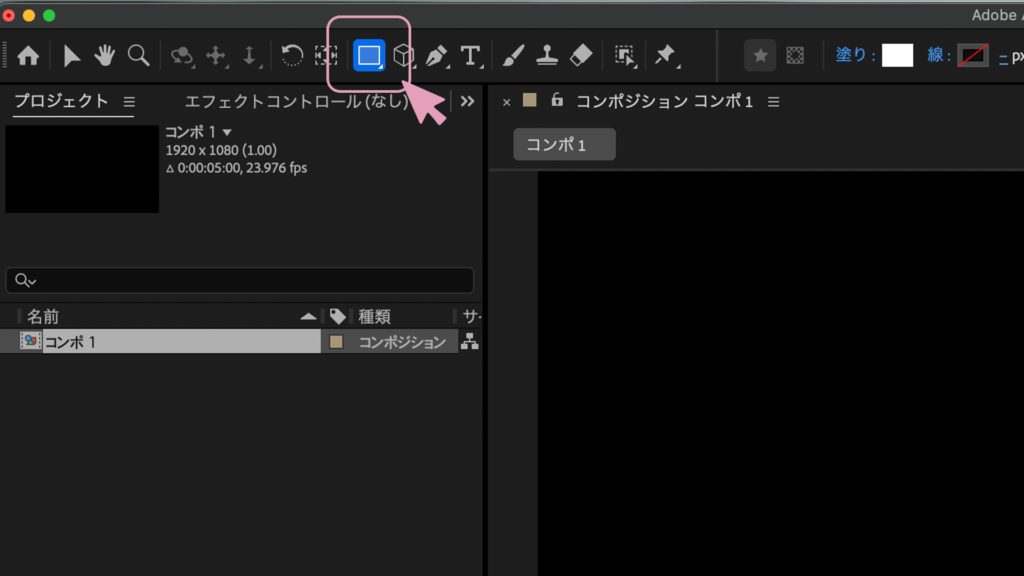This screenshot has height=576, width=1024.
Task: Open the コンポ 1 dropdown arrow in project info
Action: (227, 133)
